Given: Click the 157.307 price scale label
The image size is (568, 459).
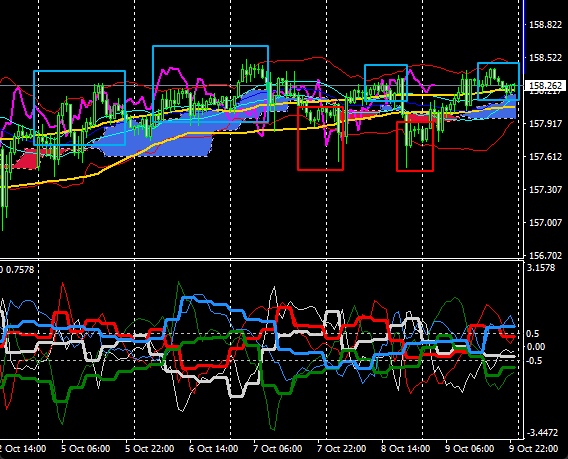Looking at the screenshot, I should (546, 189).
